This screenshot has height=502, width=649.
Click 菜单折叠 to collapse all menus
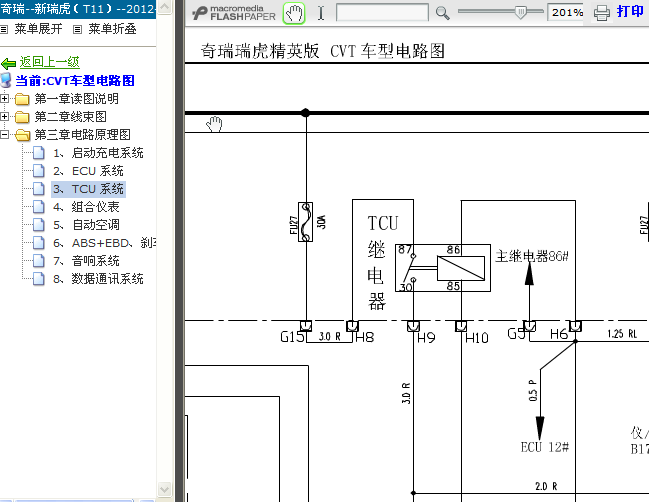click(x=112, y=29)
